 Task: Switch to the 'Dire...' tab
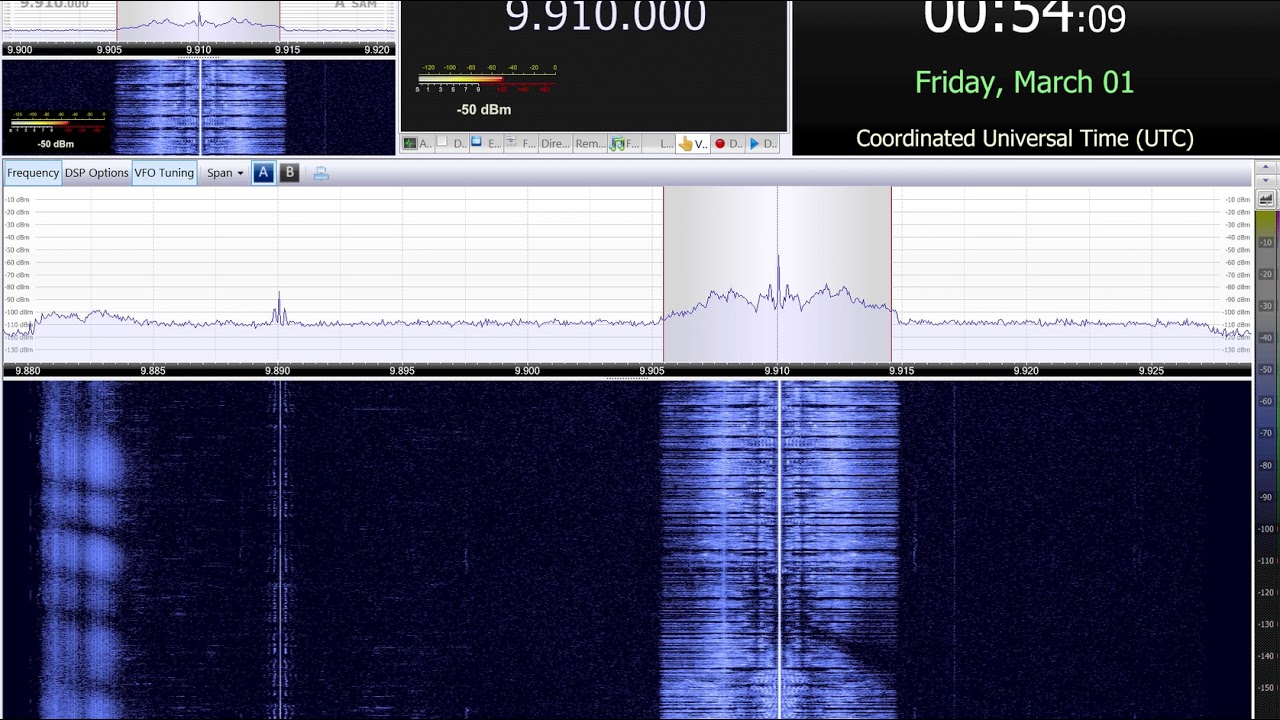click(555, 144)
